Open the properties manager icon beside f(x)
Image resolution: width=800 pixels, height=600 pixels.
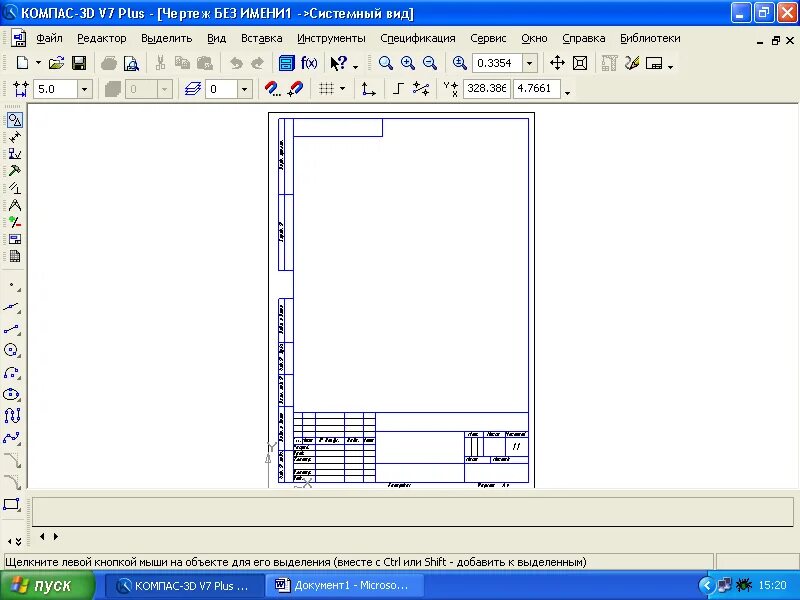click(286, 63)
